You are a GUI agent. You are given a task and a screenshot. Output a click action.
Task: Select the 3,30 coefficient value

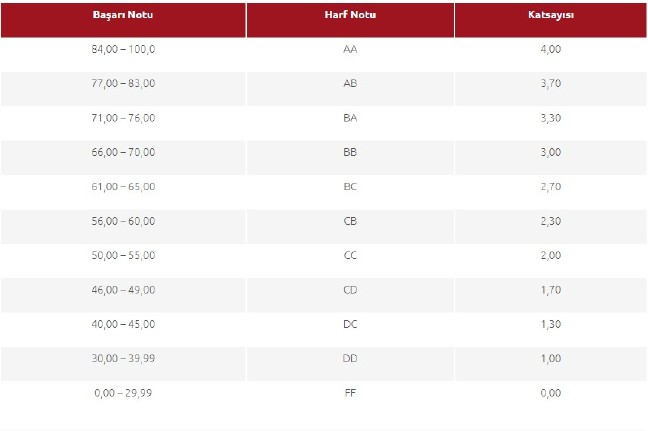click(x=551, y=118)
